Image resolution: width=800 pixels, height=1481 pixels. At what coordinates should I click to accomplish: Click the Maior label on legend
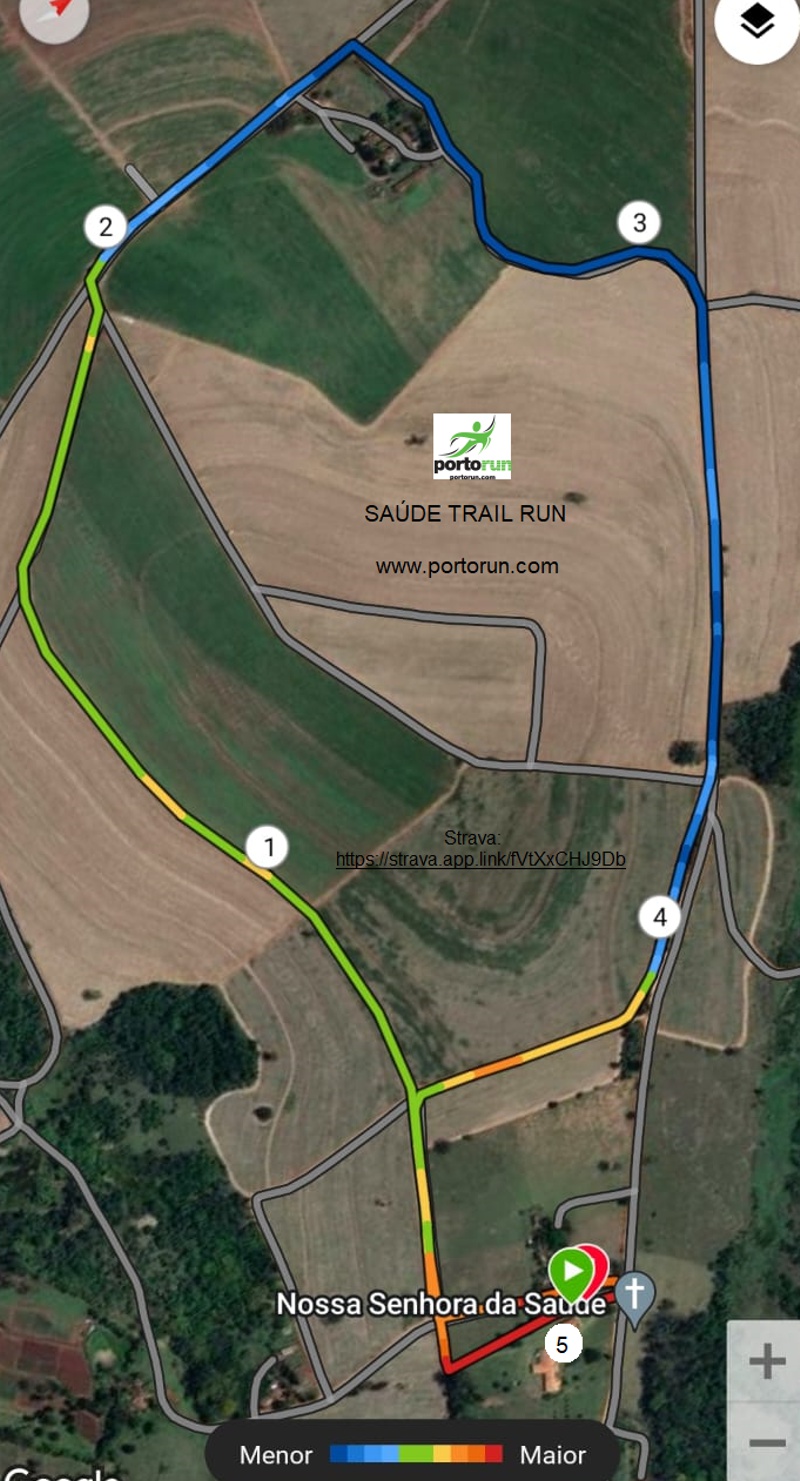click(x=553, y=1455)
